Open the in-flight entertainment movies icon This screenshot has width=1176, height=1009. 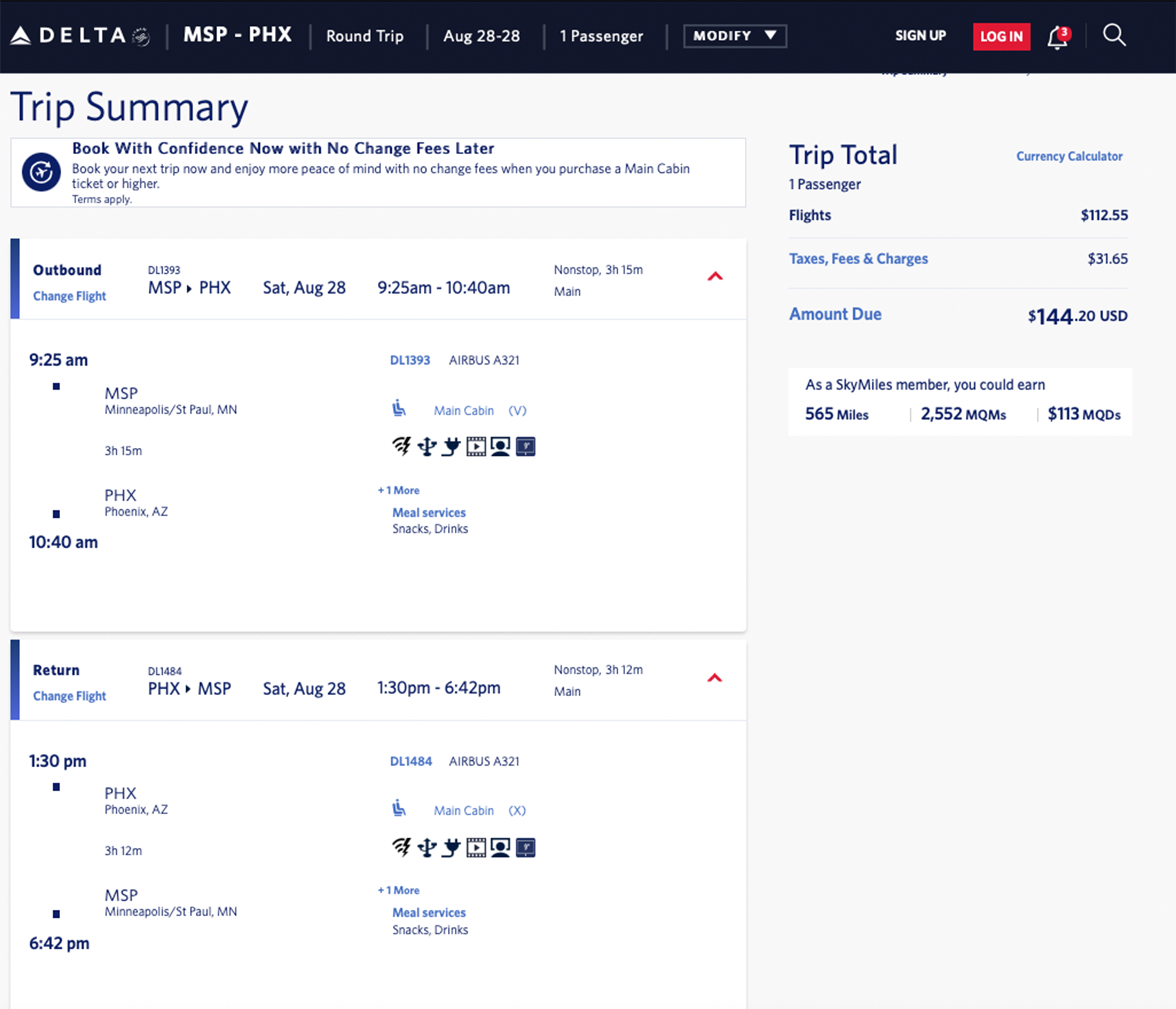[x=476, y=446]
